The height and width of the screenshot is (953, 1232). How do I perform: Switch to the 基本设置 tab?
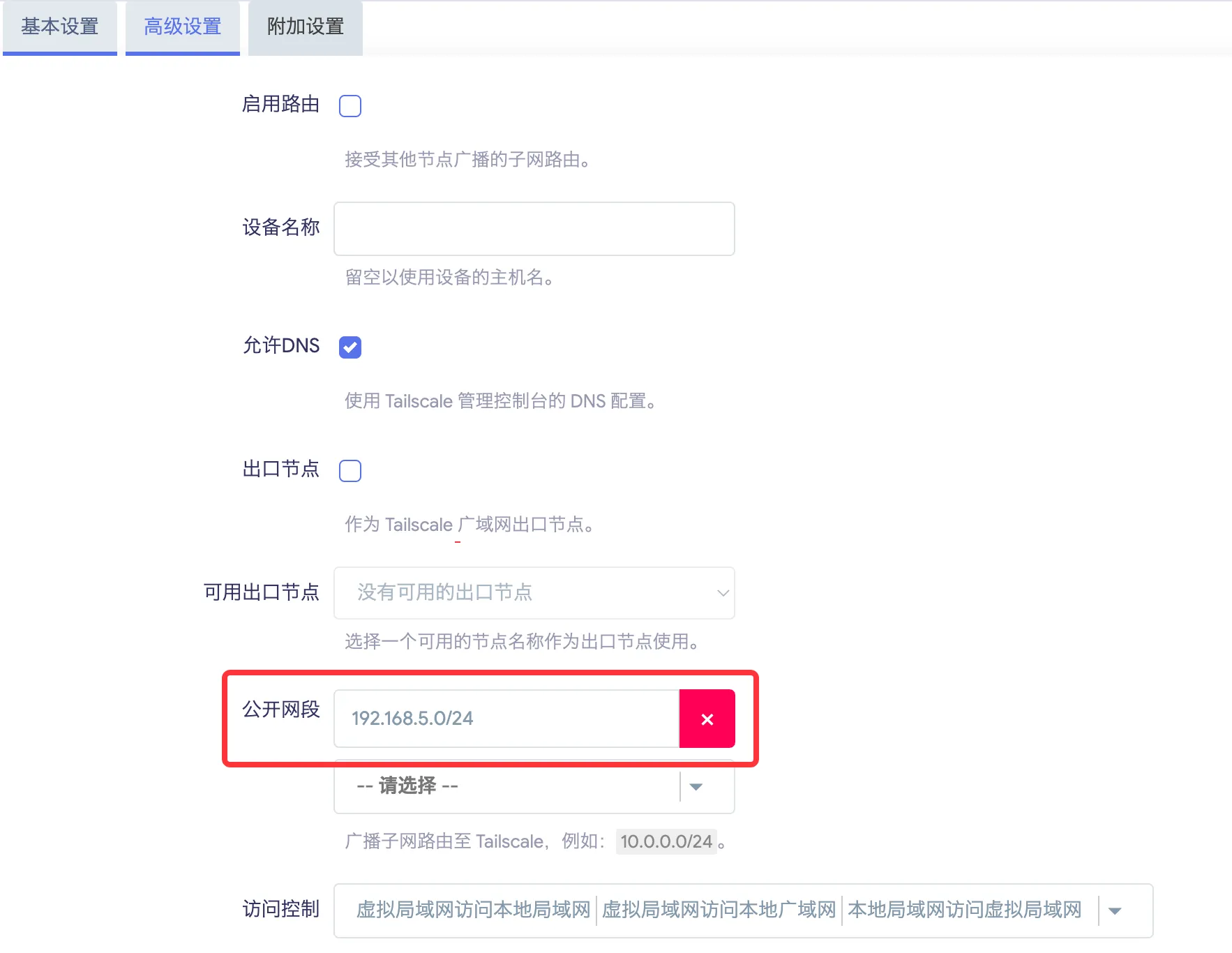[x=60, y=27]
